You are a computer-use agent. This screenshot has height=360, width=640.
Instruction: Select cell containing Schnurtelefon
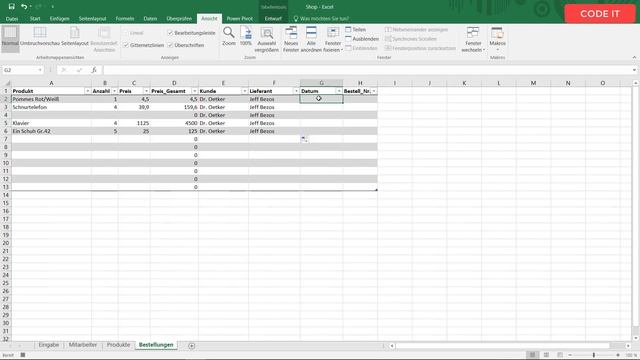click(51, 107)
